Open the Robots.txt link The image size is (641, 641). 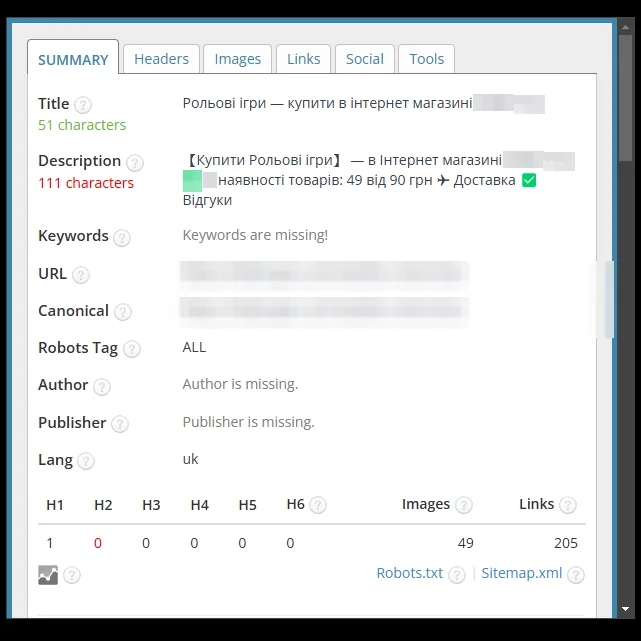tap(410, 573)
